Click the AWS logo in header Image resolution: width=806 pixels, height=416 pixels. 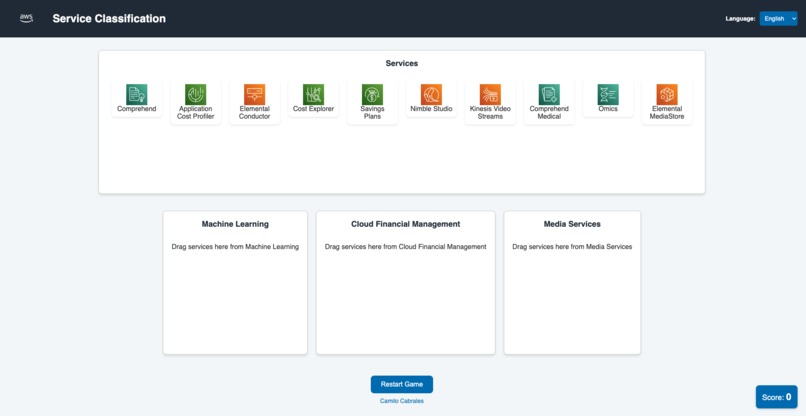(26, 19)
